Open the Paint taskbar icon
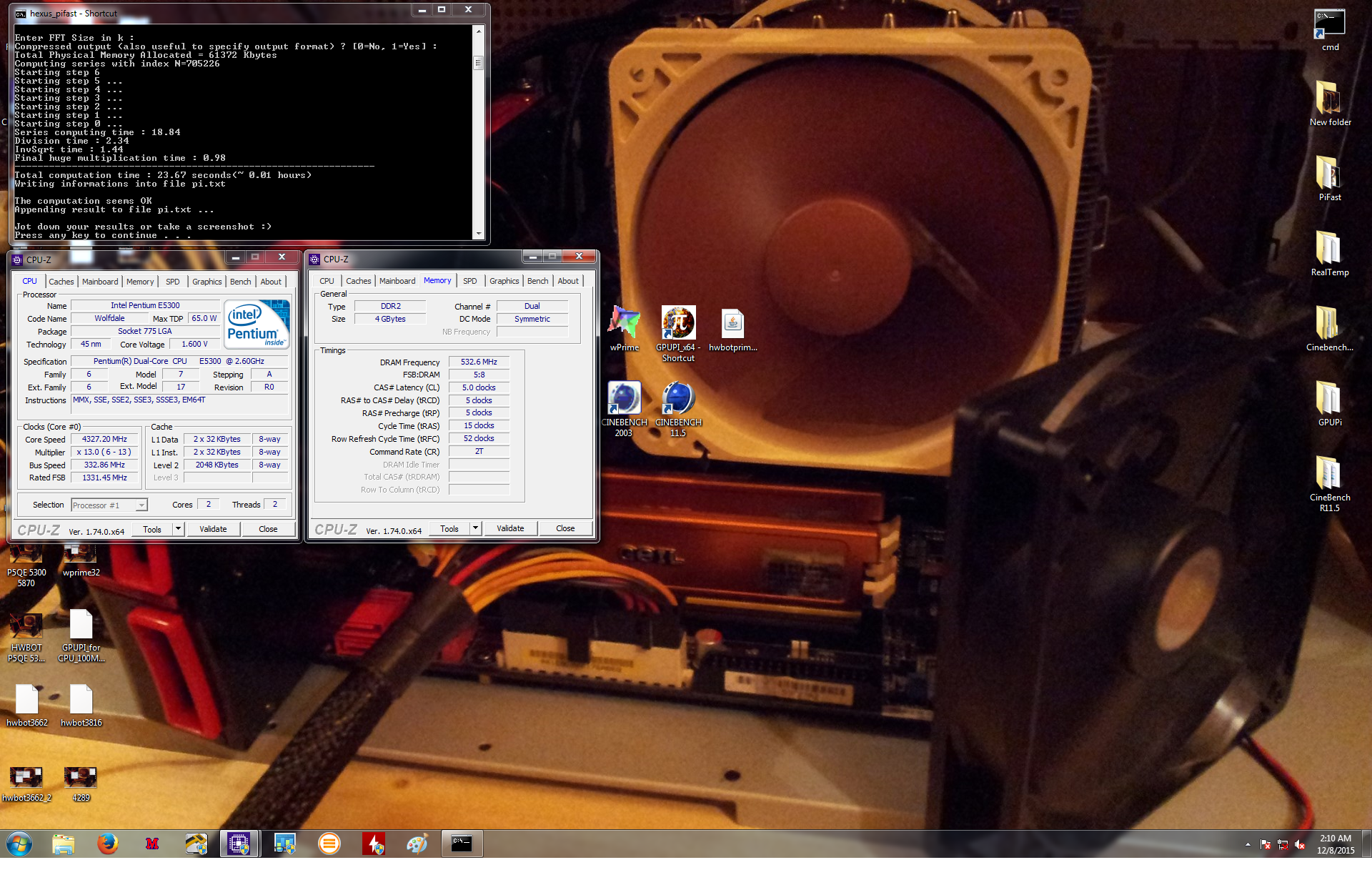 417,844
